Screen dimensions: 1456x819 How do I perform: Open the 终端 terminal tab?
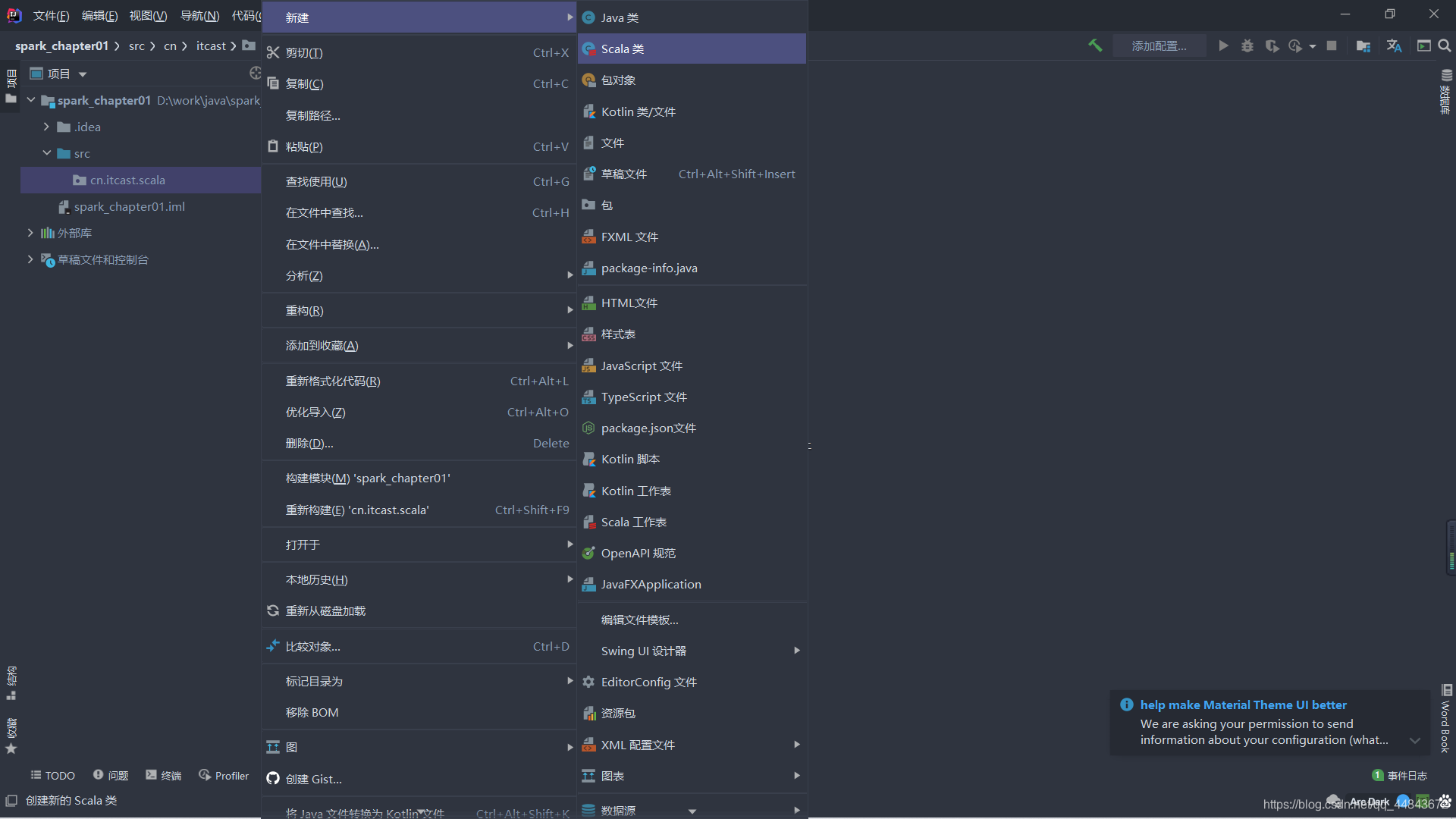[164, 775]
